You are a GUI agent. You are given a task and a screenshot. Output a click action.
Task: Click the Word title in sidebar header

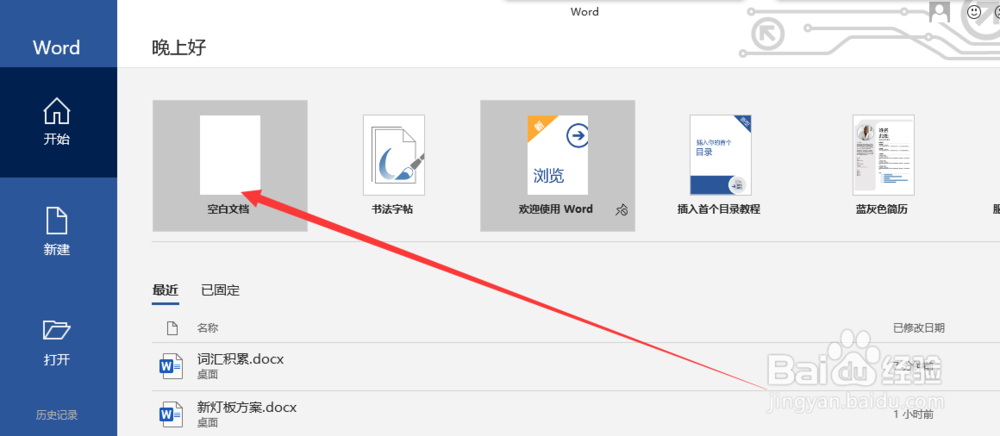click(x=56, y=48)
